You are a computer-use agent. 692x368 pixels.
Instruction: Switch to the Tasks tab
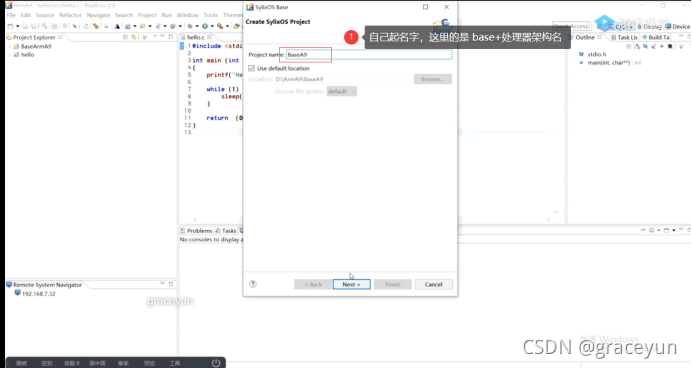pyautogui.click(x=226, y=230)
